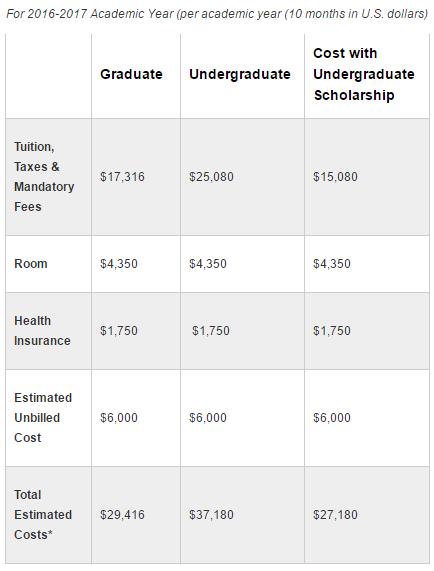The image size is (434, 571).
Task: Select the graduate $6,000 unbilled cost
Action: 119,418
